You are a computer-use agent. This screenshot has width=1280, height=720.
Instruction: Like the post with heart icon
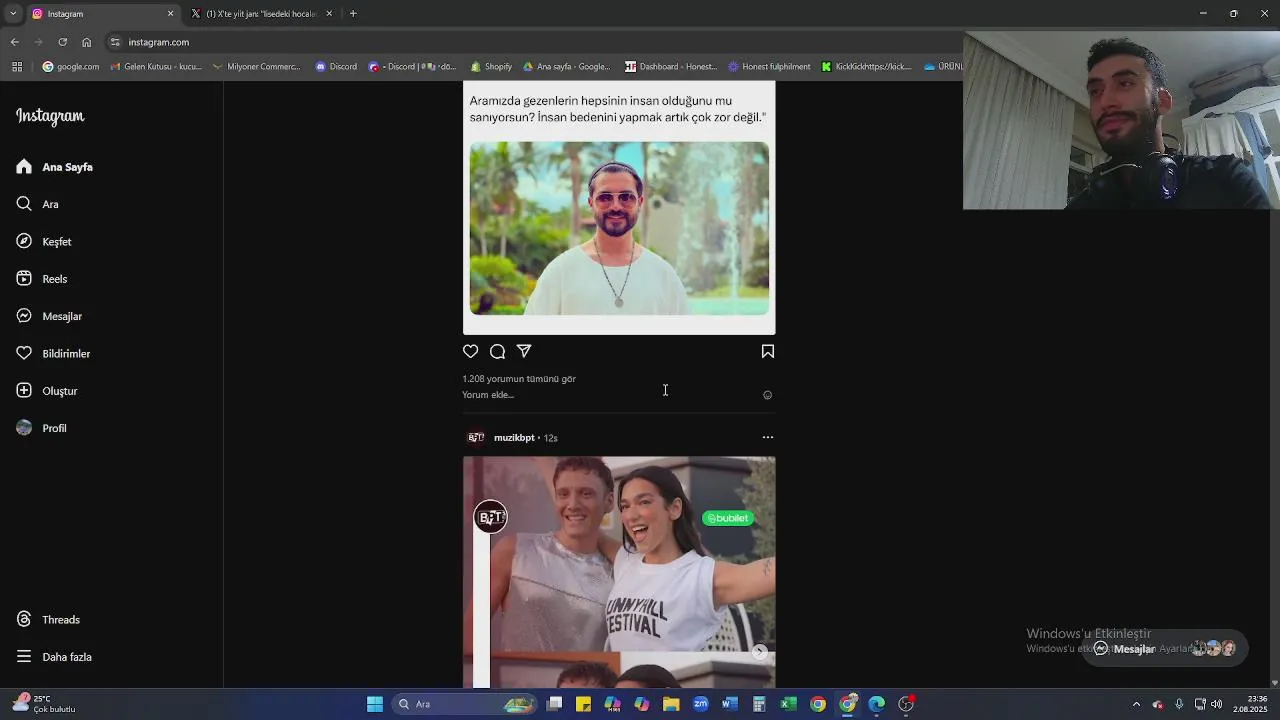pos(470,351)
